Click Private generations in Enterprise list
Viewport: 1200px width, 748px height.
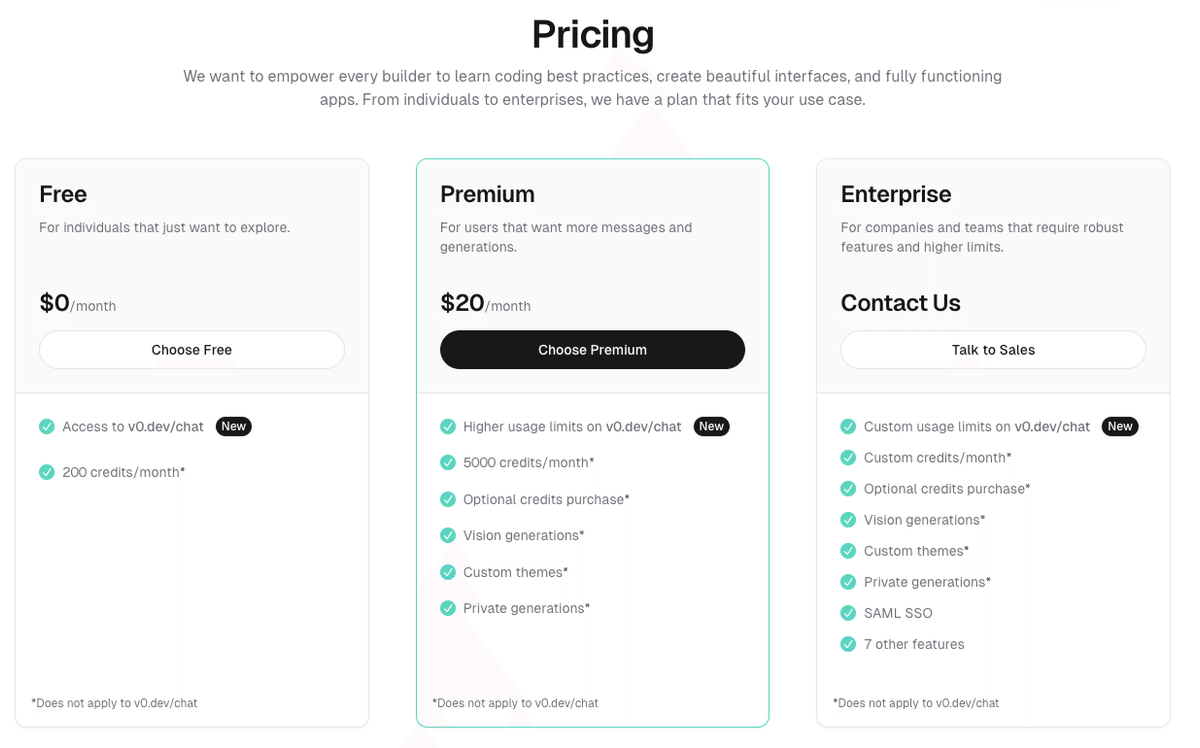pos(927,582)
